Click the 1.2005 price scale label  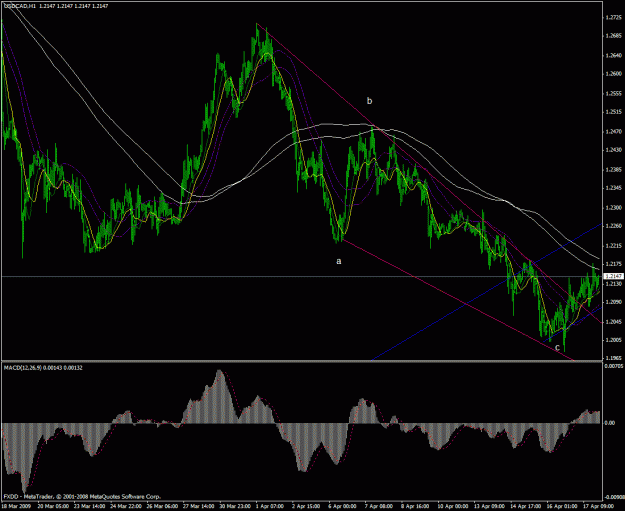[x=613, y=340]
